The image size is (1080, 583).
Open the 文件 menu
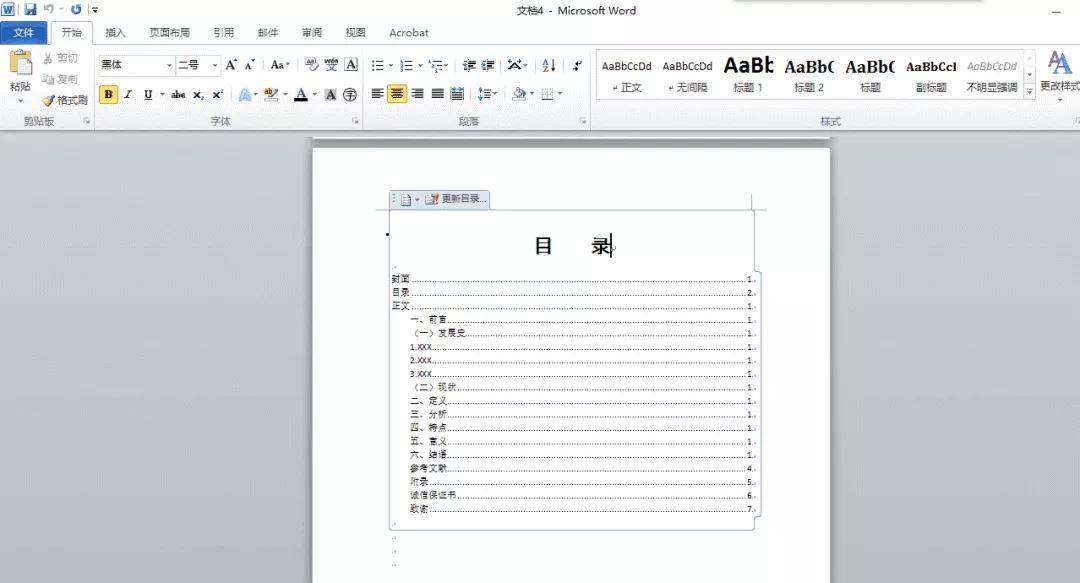point(25,32)
